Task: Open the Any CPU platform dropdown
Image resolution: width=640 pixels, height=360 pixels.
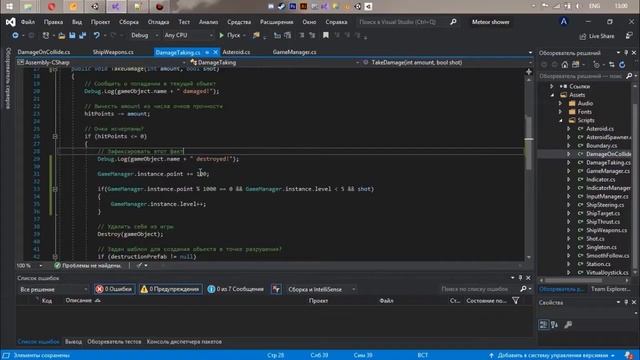Action: click(x=188, y=36)
